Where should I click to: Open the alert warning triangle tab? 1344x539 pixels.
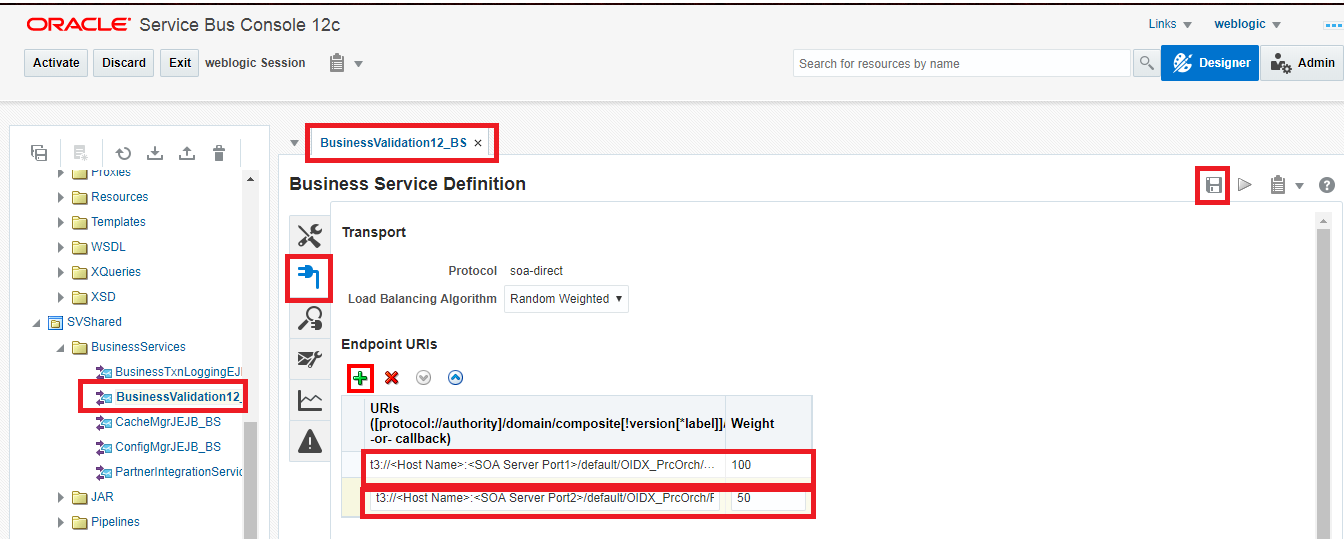point(310,441)
